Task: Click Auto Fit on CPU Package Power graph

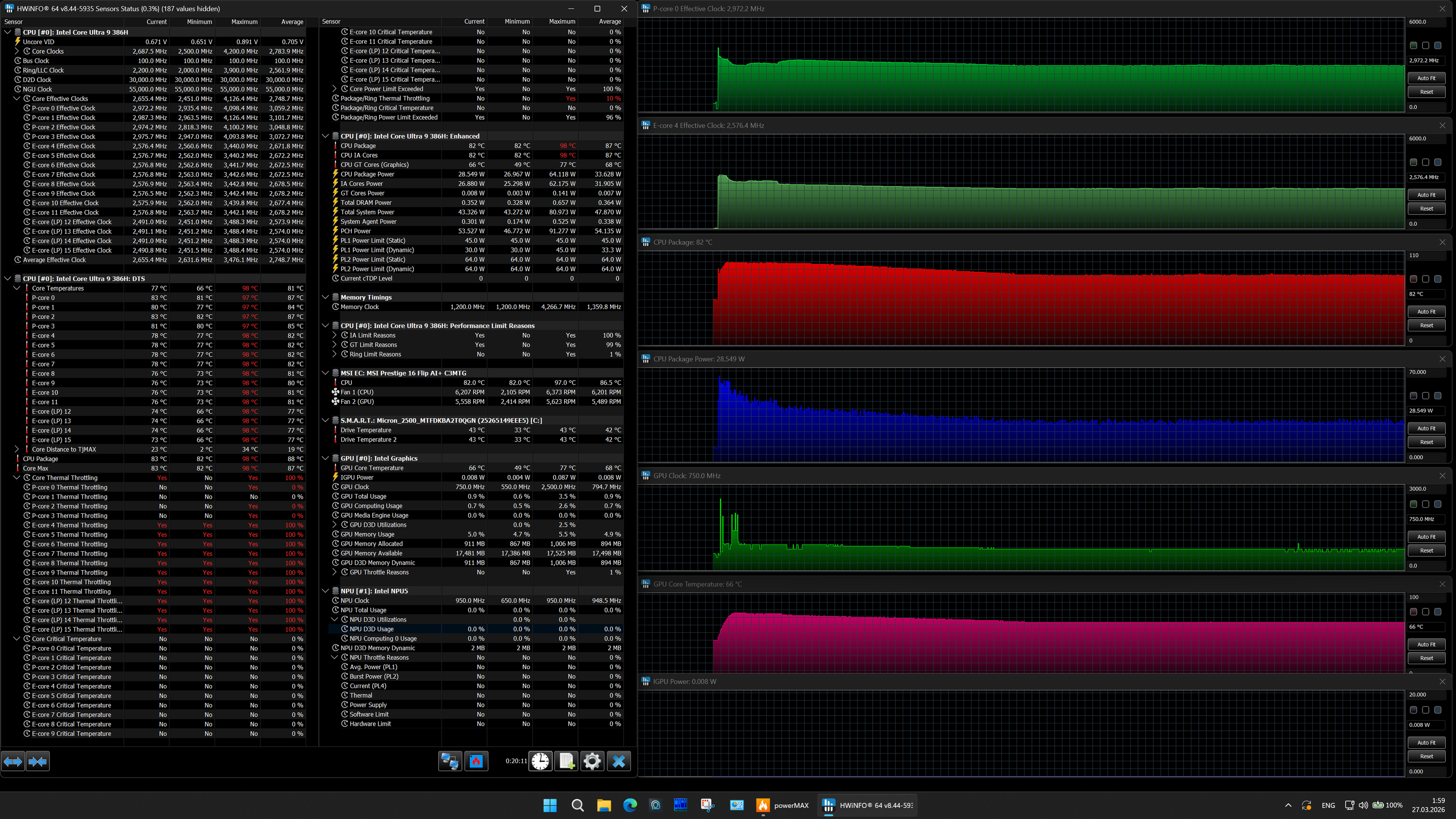Action: (1426, 428)
